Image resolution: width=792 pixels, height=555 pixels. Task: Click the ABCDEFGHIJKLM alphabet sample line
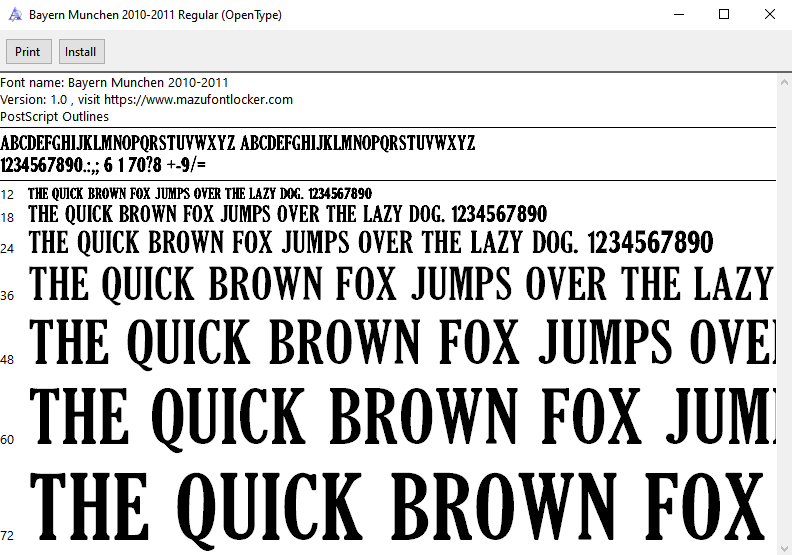pos(238,143)
